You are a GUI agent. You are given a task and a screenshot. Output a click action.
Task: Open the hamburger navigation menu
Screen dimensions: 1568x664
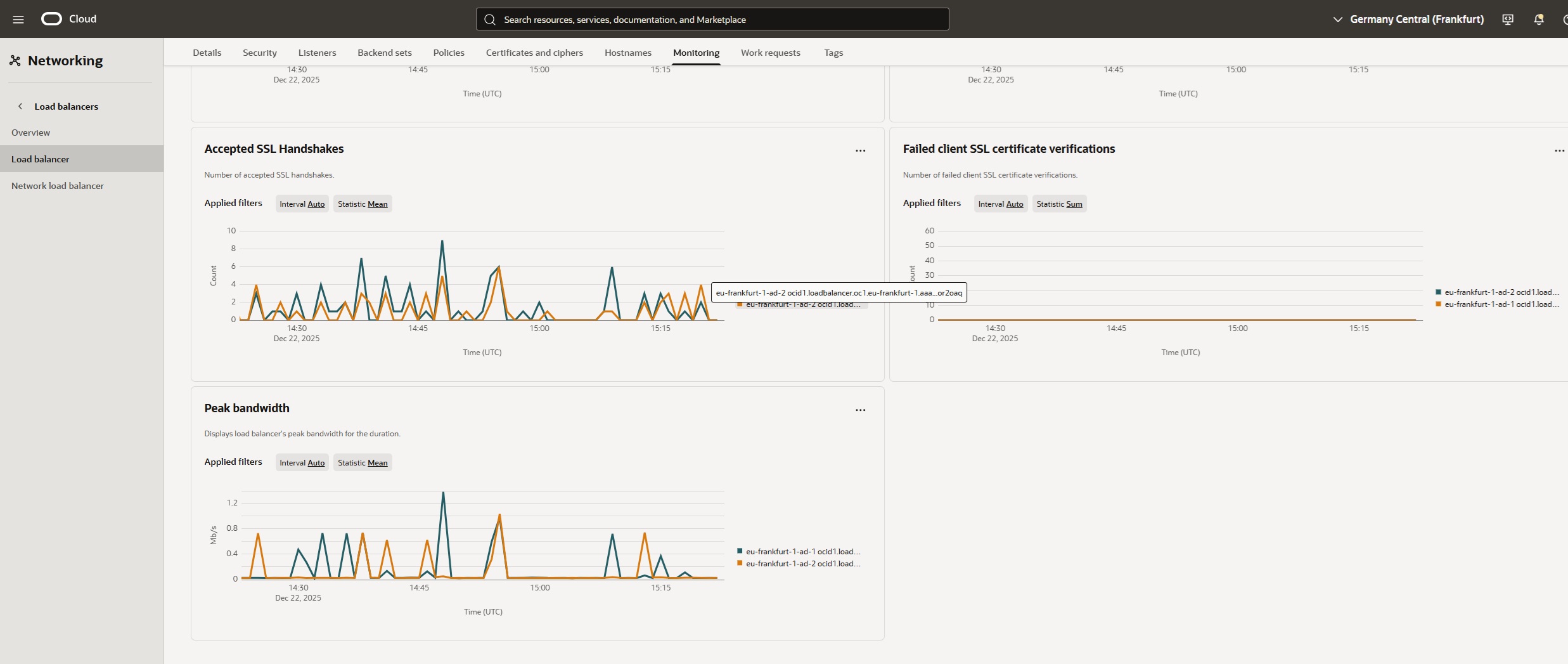[x=18, y=19]
